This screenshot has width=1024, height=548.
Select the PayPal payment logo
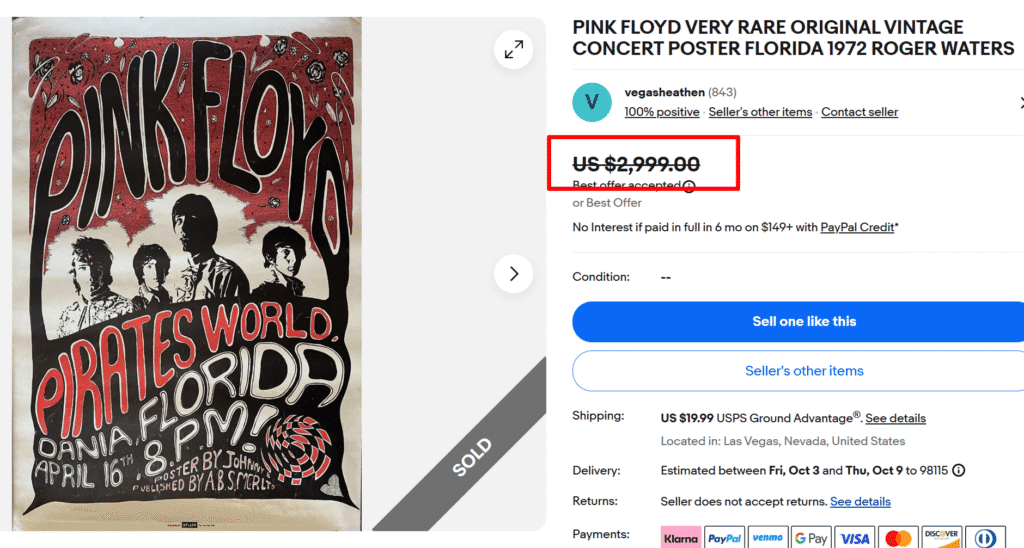coord(724,538)
